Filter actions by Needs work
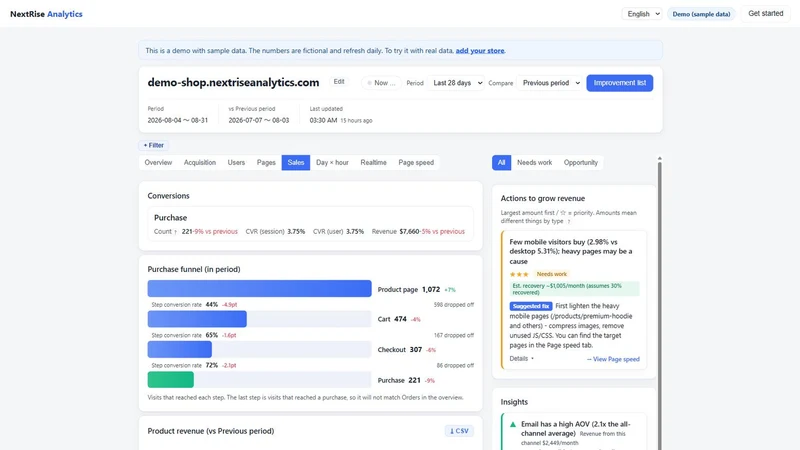 click(534, 162)
